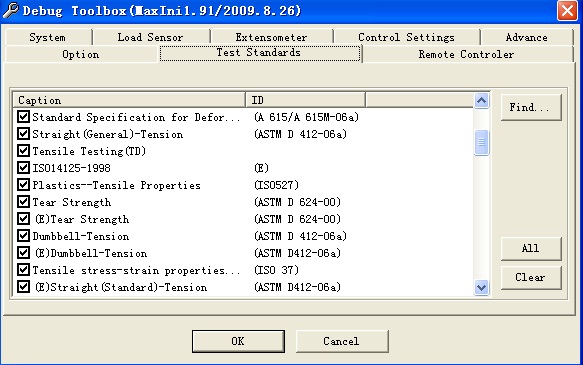Click the Clear button
Viewport: 583px width, 365px height.
(531, 277)
